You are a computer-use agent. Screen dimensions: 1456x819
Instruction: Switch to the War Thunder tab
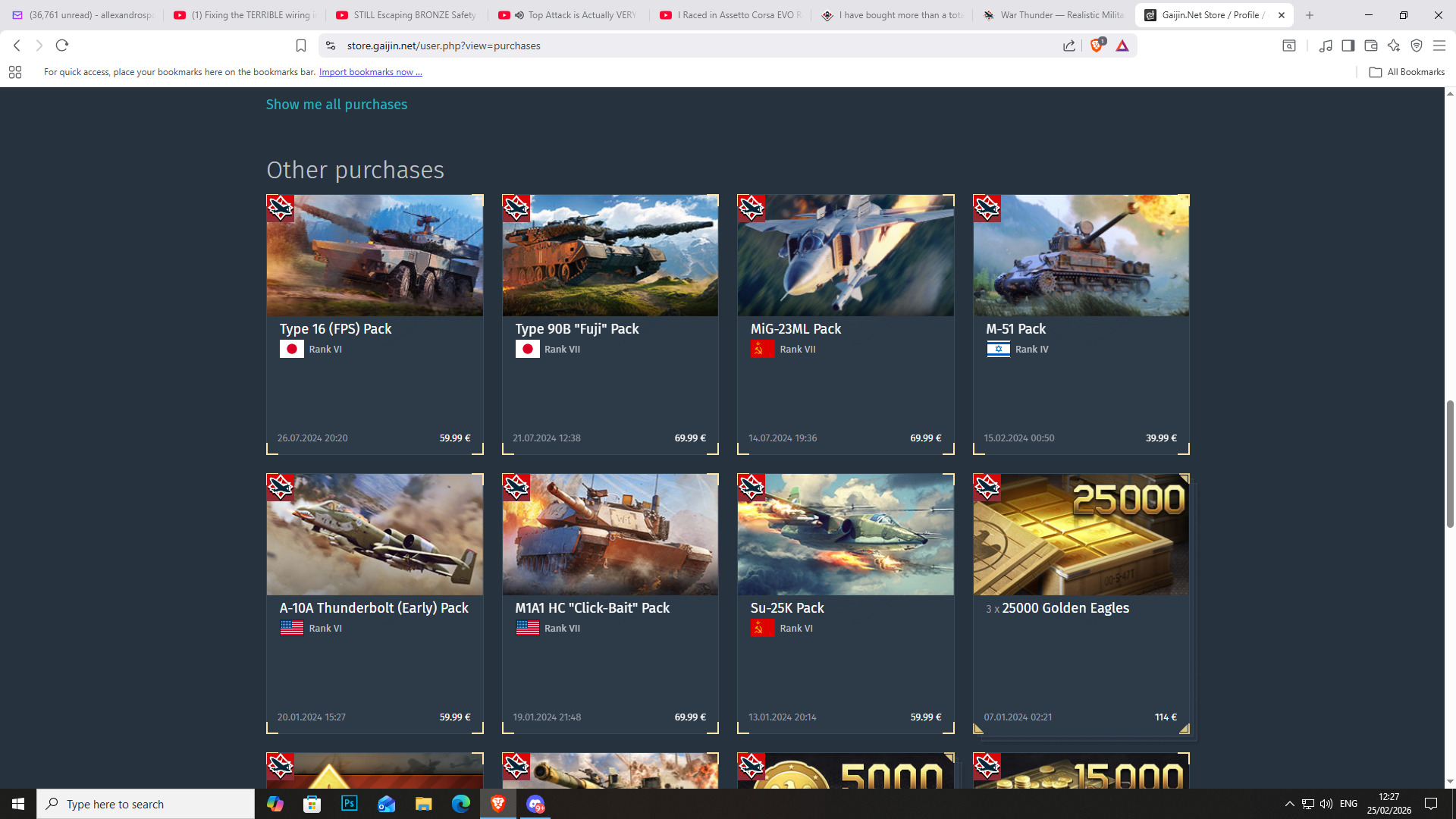click(x=1054, y=15)
